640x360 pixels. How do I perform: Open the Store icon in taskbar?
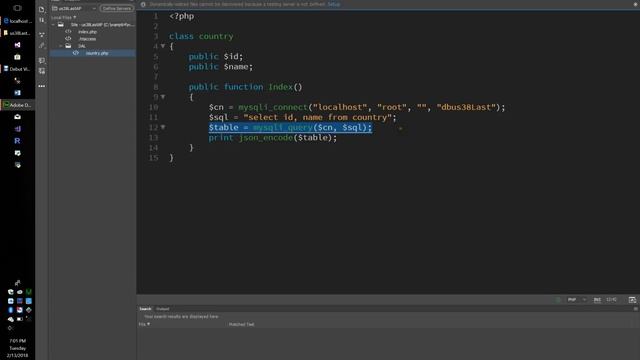(x=17, y=57)
